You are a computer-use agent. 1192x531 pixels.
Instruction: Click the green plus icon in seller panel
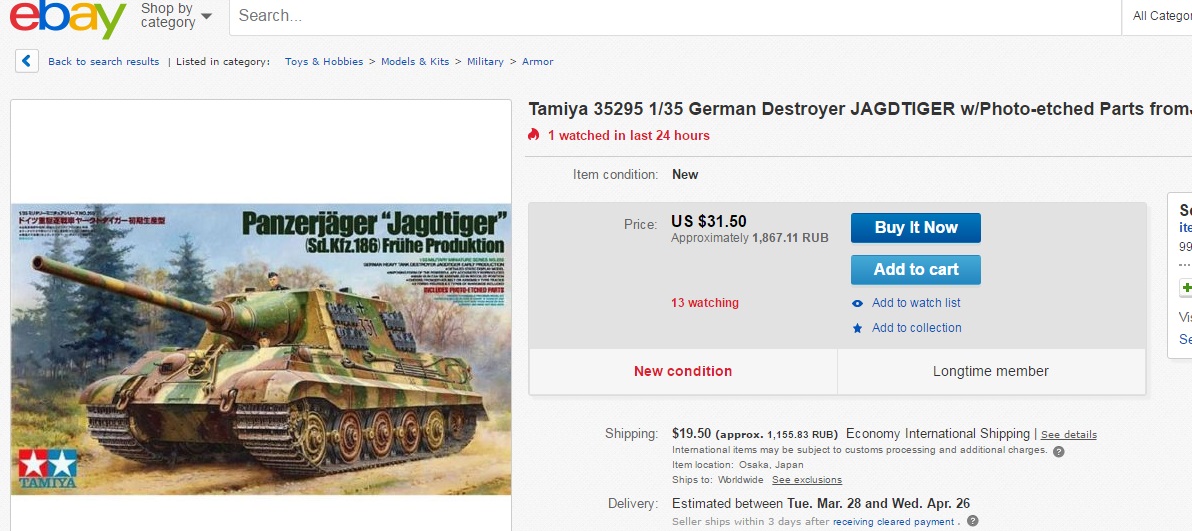coord(1186,288)
